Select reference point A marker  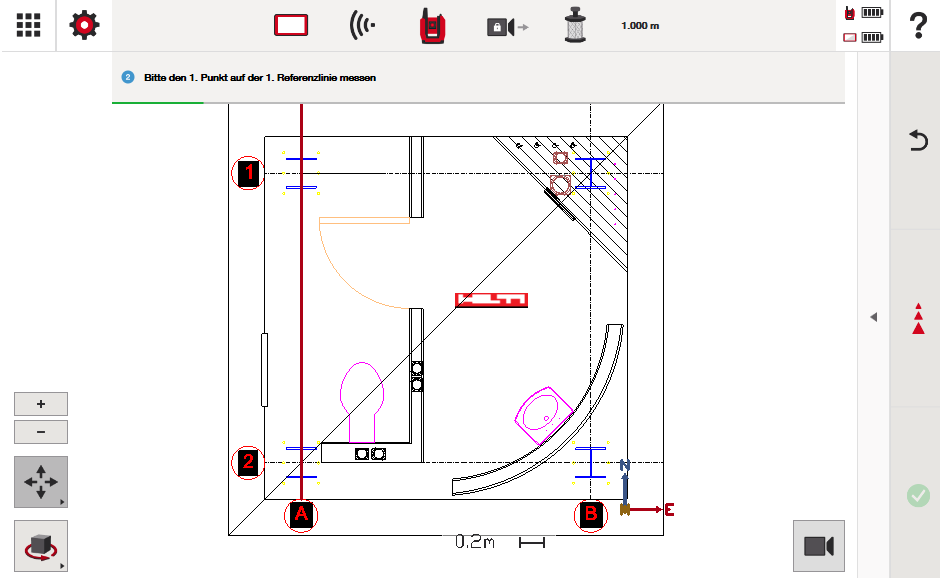[x=301, y=515]
